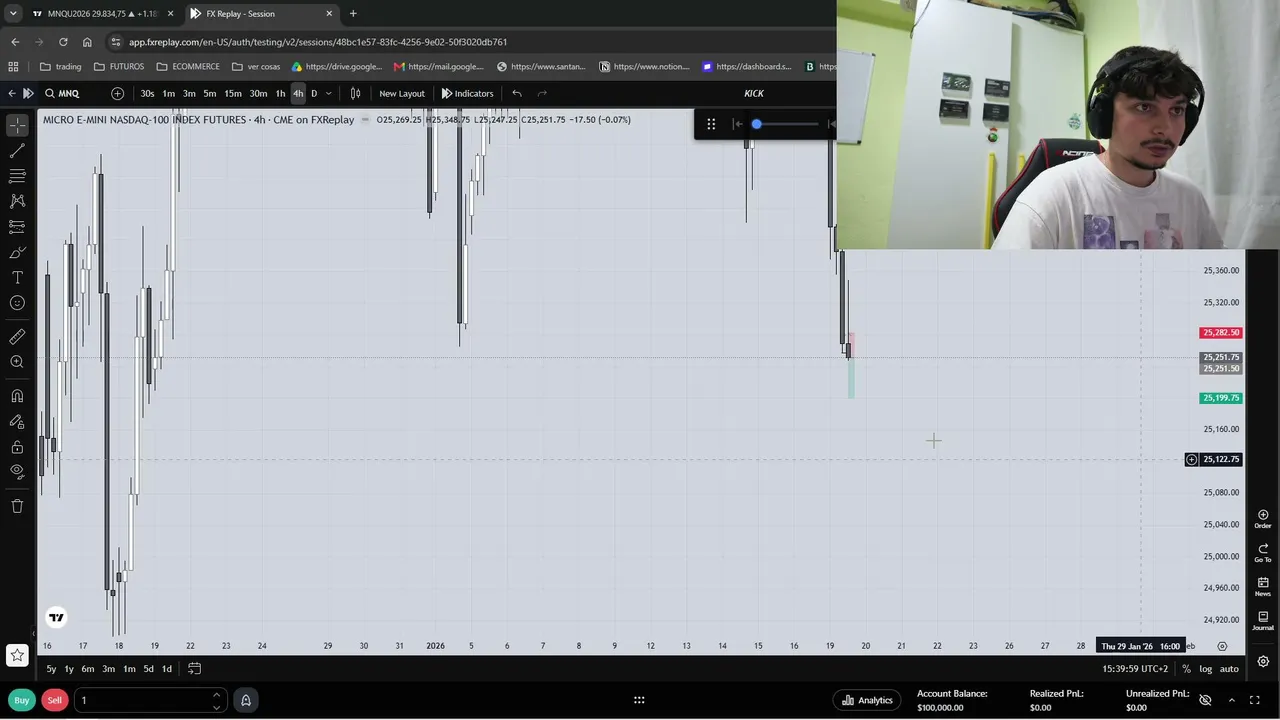1280x720 pixels.
Task: Open candlestick chart type selector
Action: coord(355,93)
